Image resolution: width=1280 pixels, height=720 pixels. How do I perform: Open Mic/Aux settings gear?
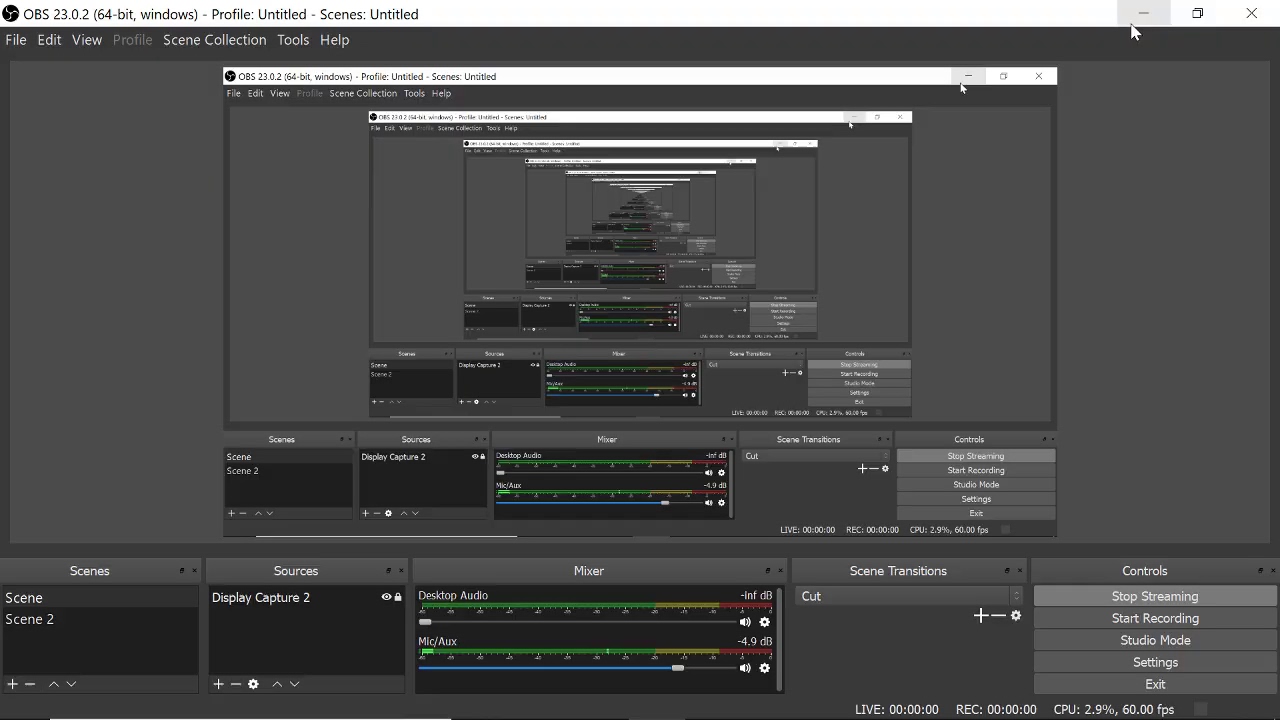tap(765, 668)
